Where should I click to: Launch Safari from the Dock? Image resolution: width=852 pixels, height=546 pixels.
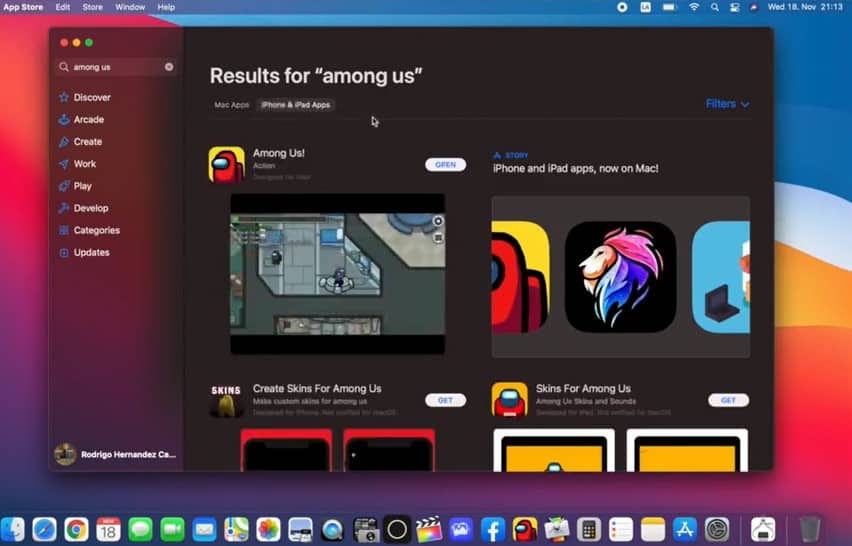44,529
